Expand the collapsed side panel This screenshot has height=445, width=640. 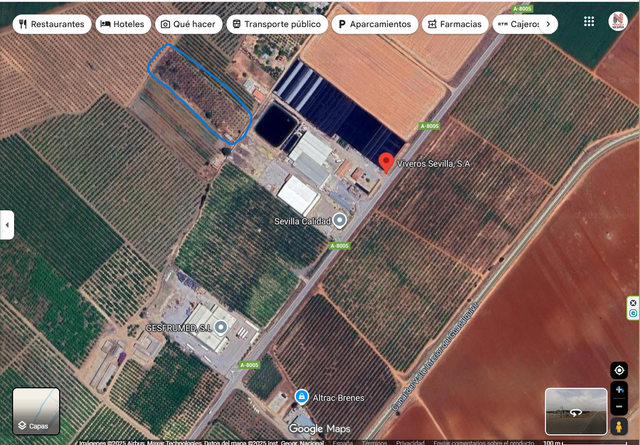tap(7, 224)
